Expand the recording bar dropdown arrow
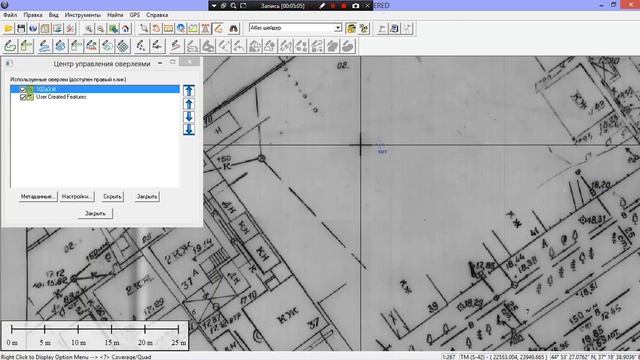The width and height of the screenshot is (640, 360). coord(213,6)
